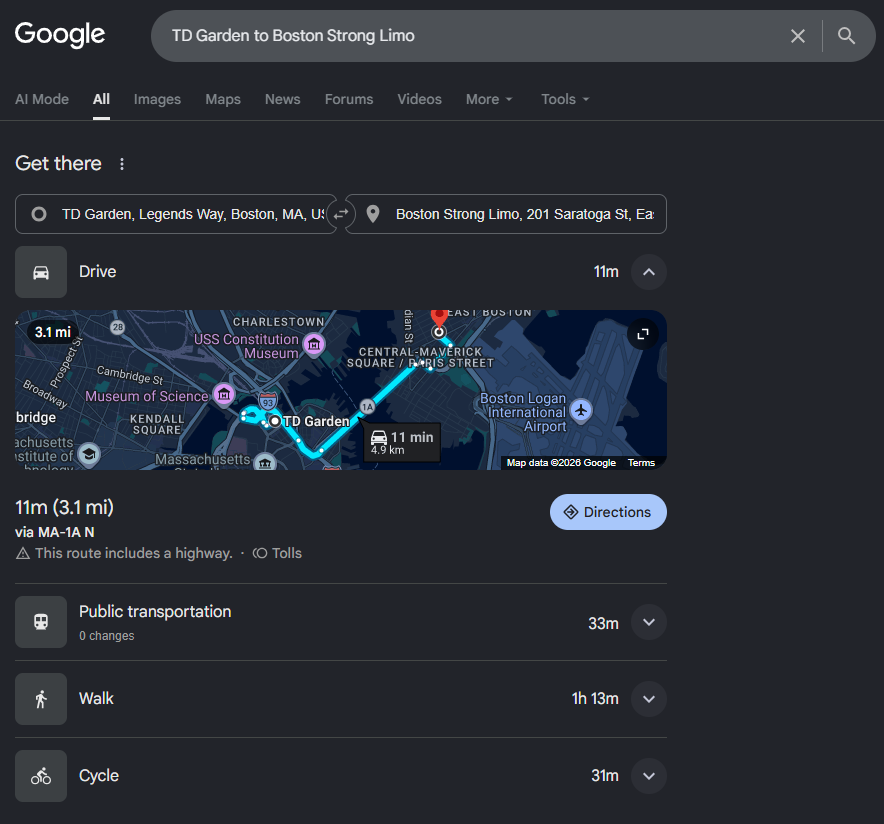Click 'This route includes a highway.' note
The width and height of the screenshot is (884, 824).
click(134, 553)
